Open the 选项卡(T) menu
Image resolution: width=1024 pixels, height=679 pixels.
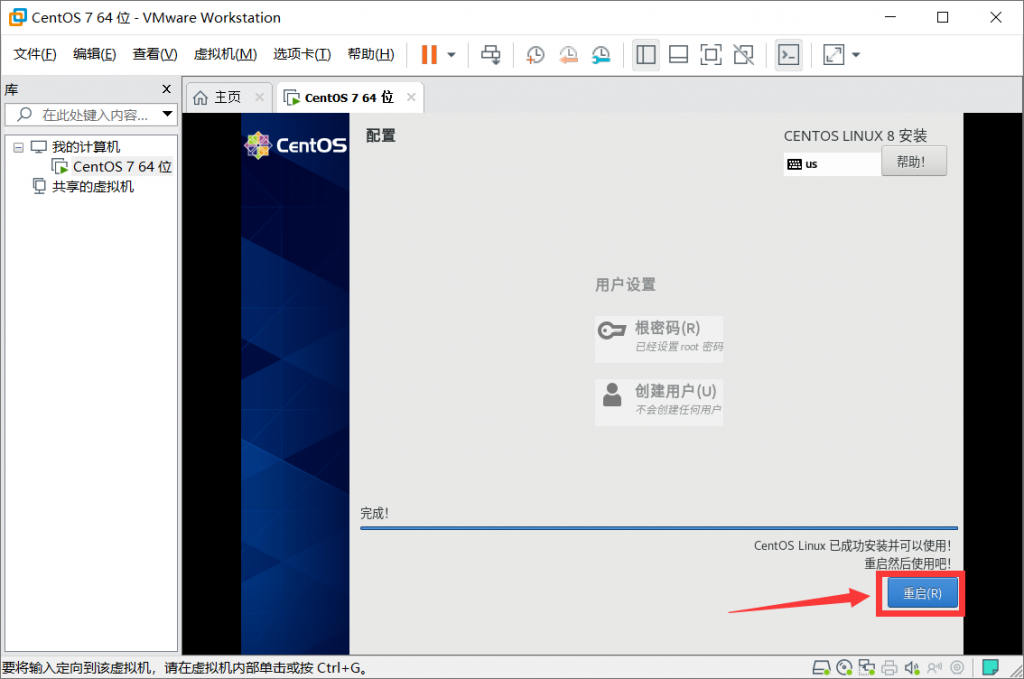(302, 54)
